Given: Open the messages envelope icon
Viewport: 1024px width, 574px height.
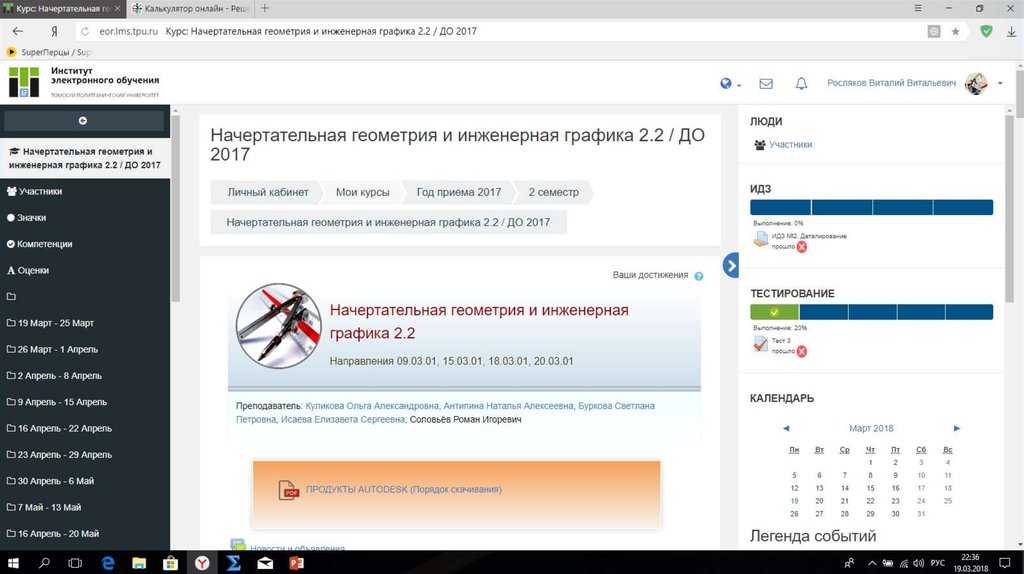Looking at the screenshot, I should 766,84.
